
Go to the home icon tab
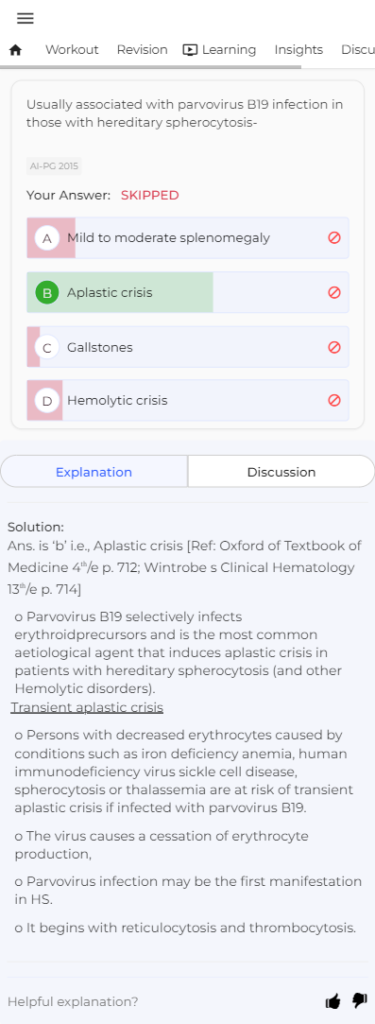coord(15,50)
